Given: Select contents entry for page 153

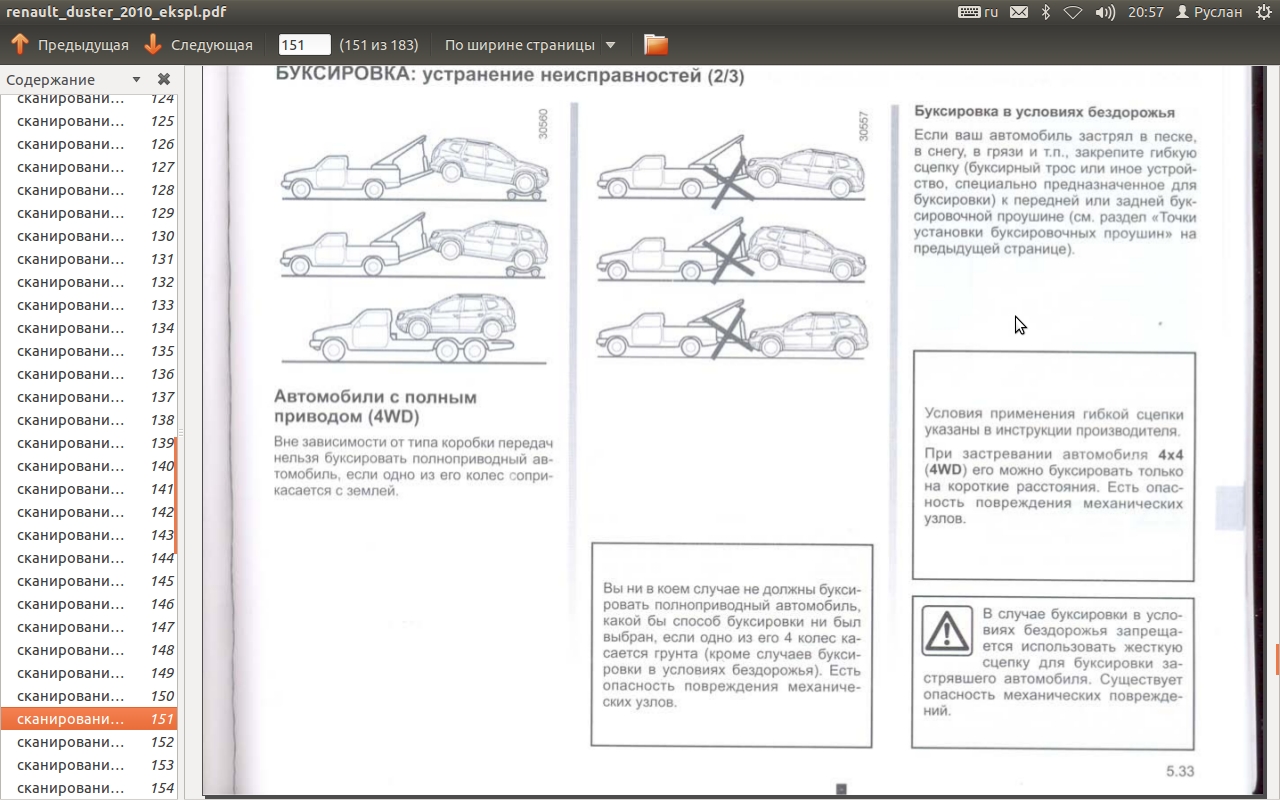Looking at the screenshot, I should tap(88, 765).
